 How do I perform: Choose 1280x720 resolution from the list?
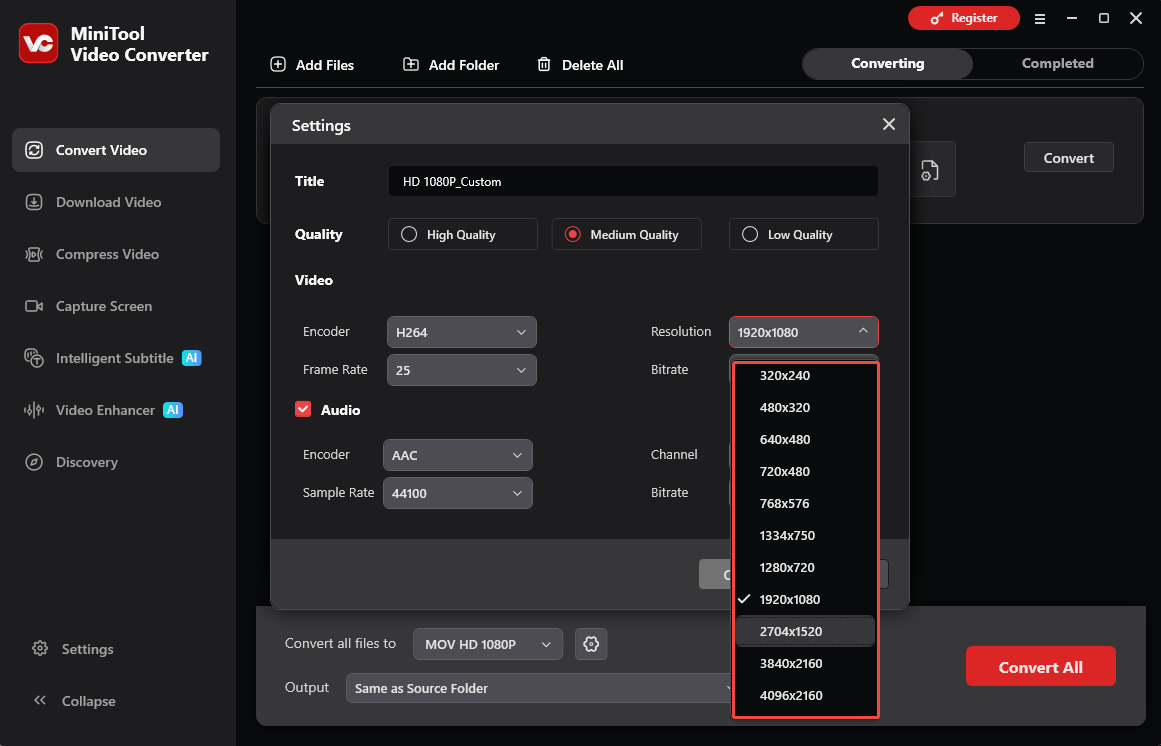point(805,567)
